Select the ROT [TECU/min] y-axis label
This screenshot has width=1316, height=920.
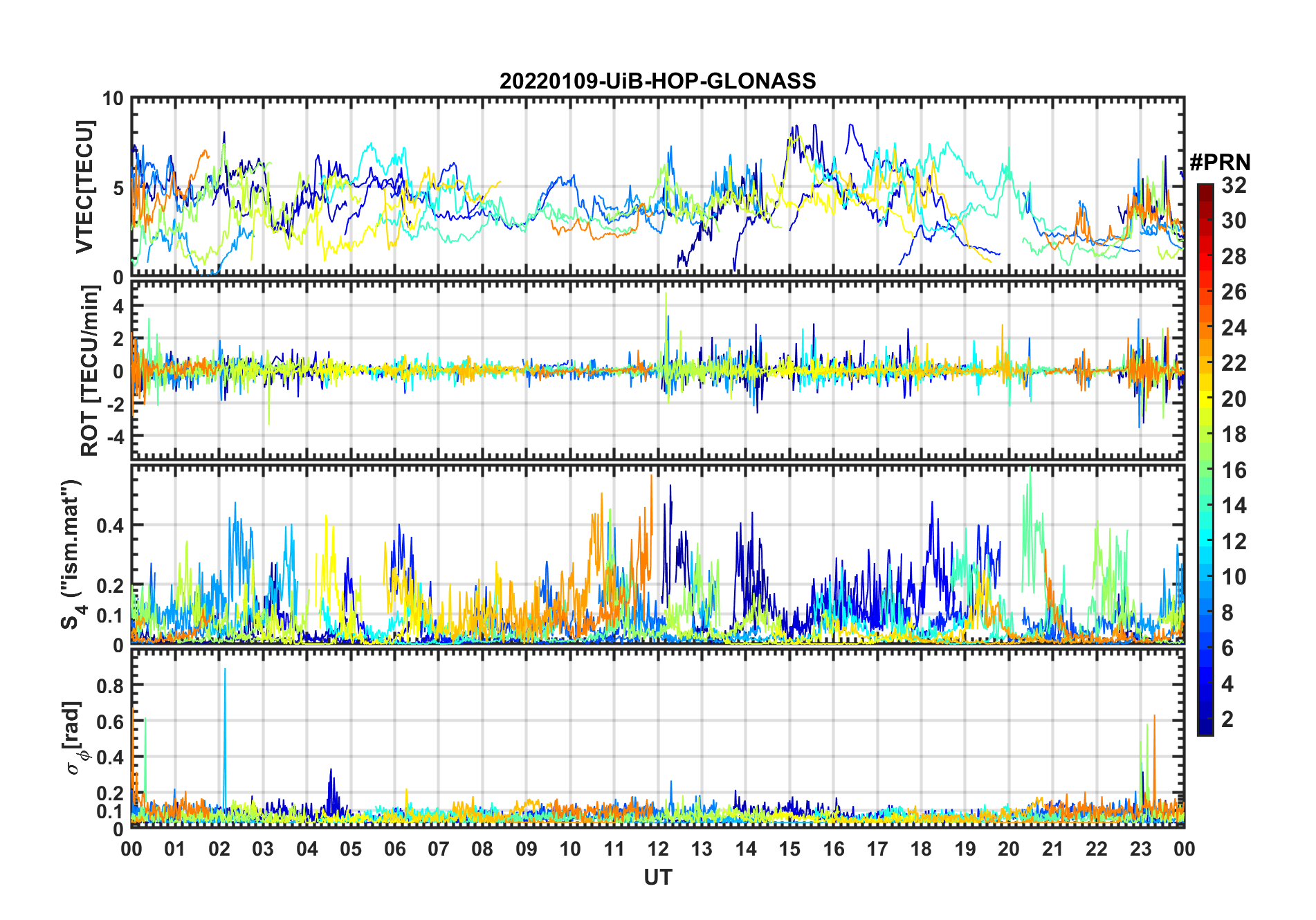click(90, 371)
